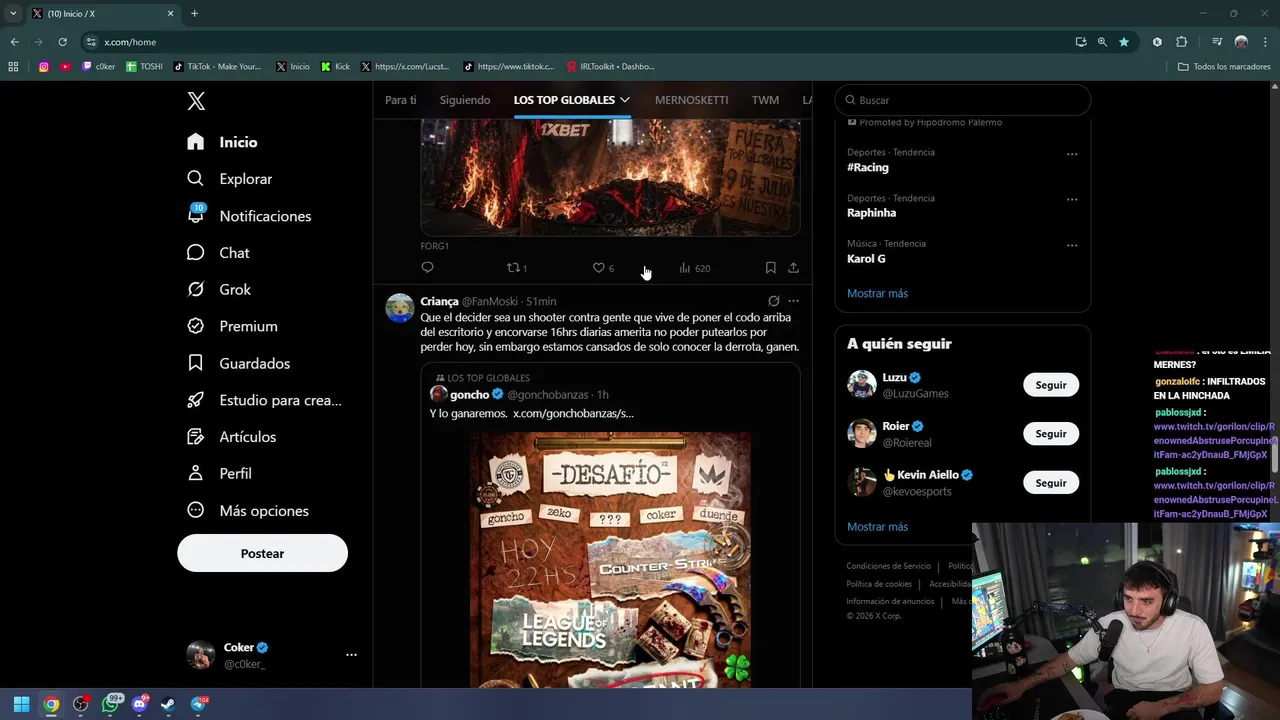Expand LOS TOP GLOBALES tab chevron
Viewport: 1280px width, 720px height.
(x=625, y=100)
